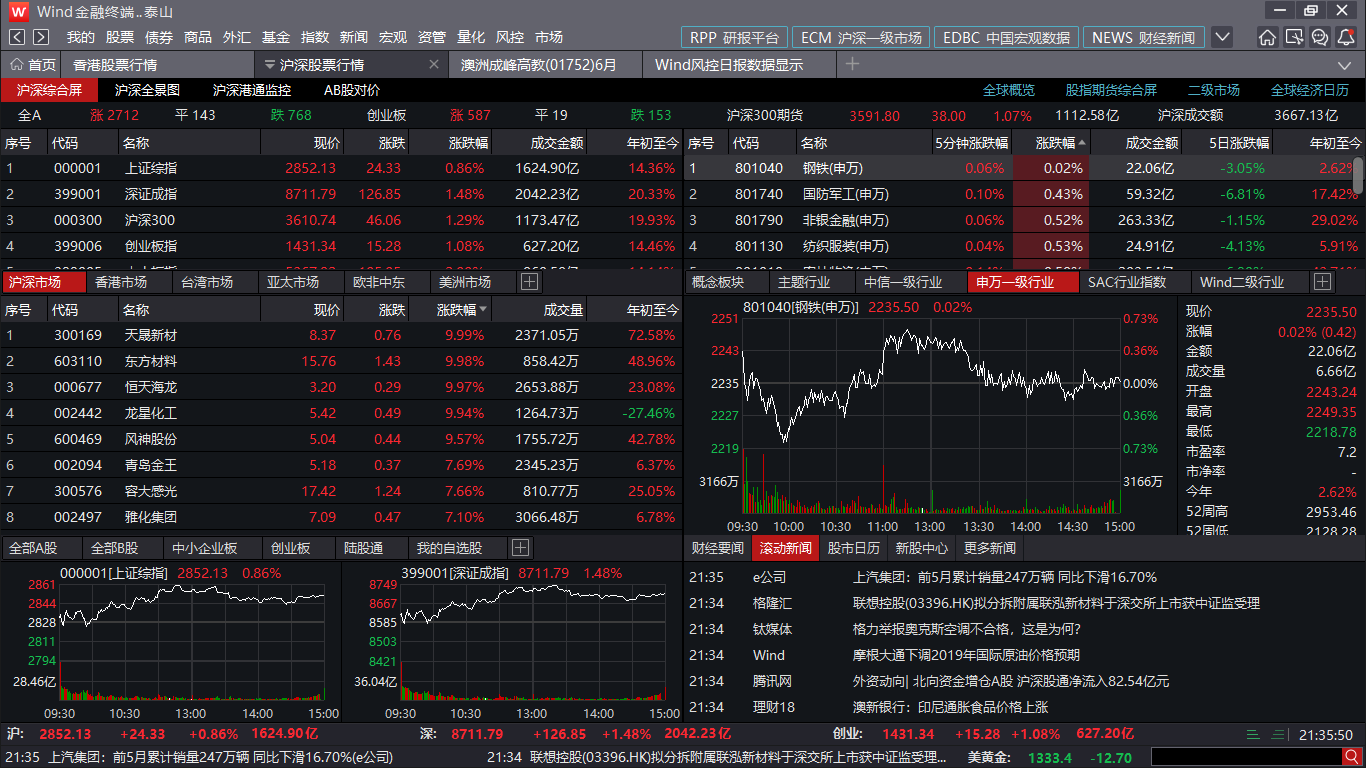
Task: Switch to 股市日历 news tab
Action: (x=854, y=548)
